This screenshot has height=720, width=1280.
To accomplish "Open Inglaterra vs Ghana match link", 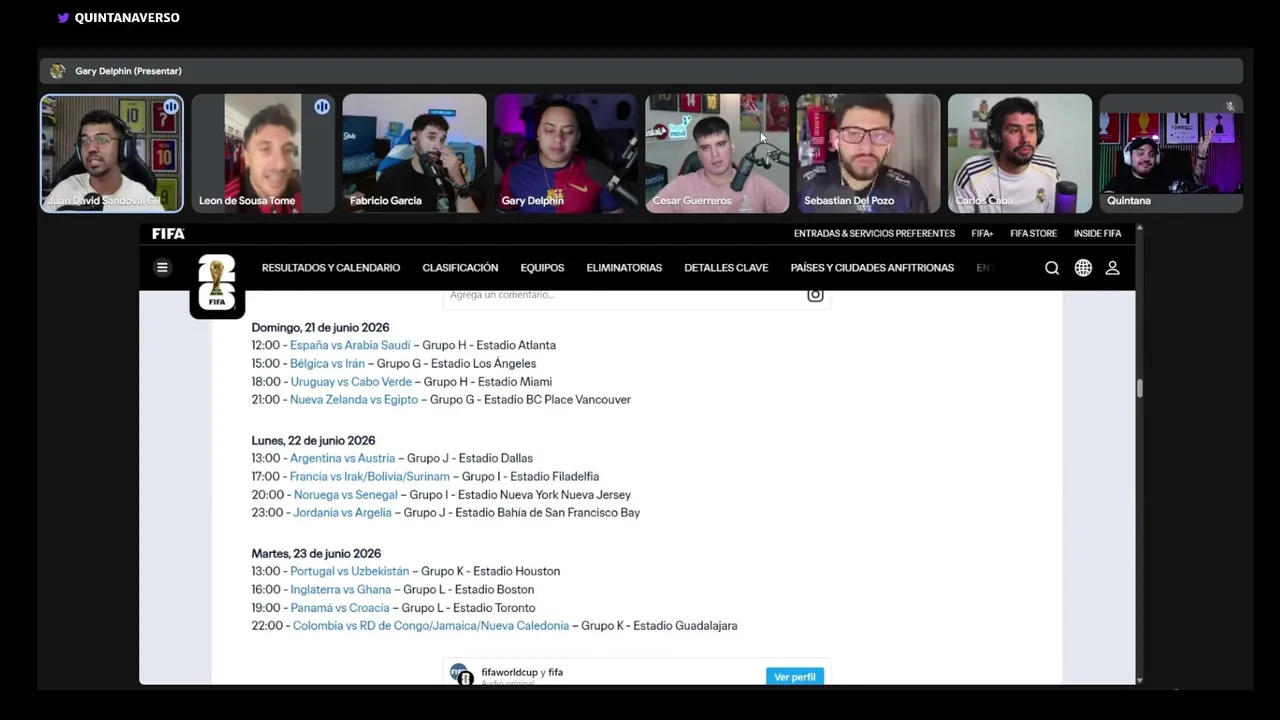I will click(340, 590).
